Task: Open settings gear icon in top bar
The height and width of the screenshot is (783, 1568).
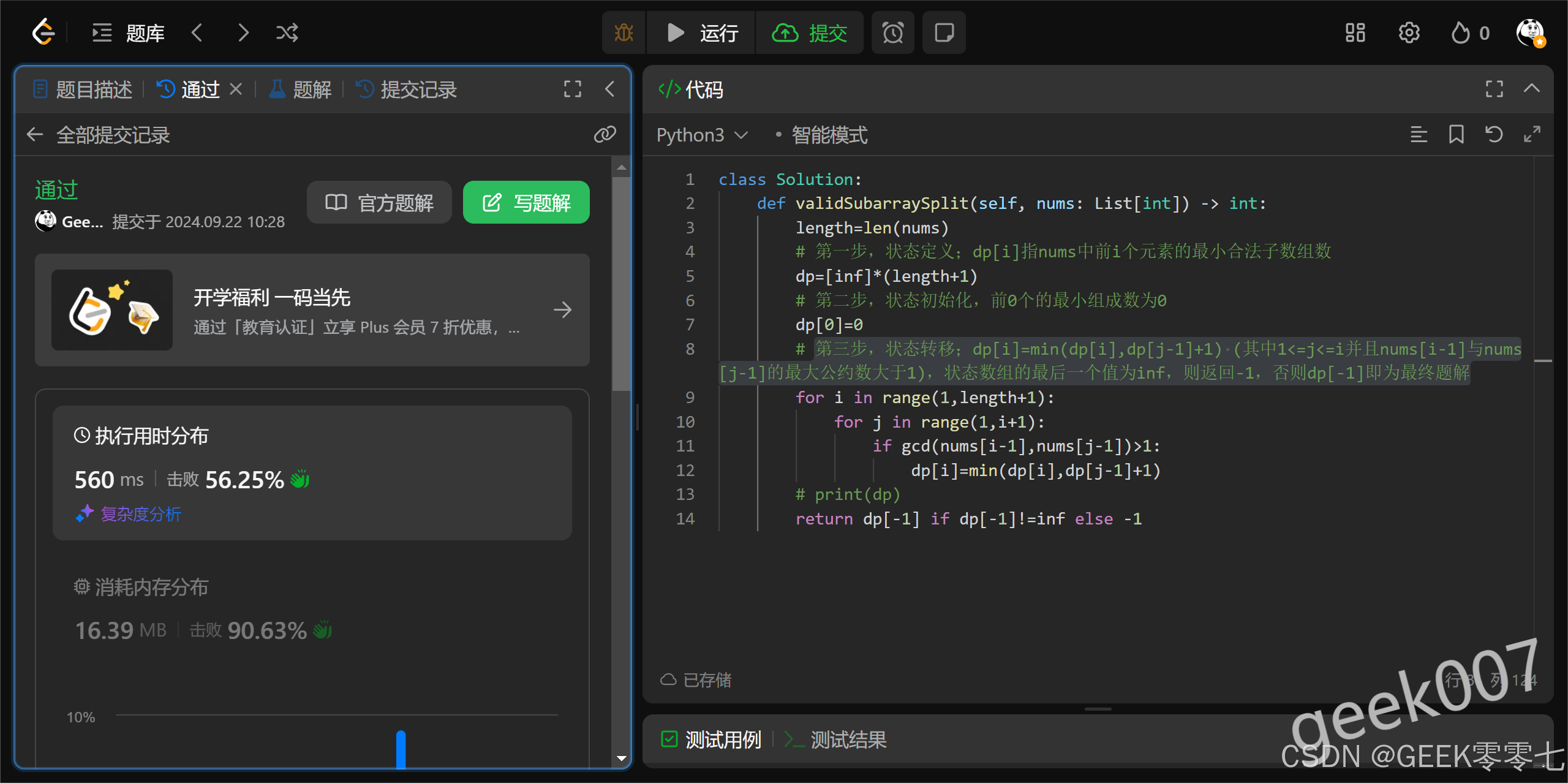Action: click(x=1409, y=32)
